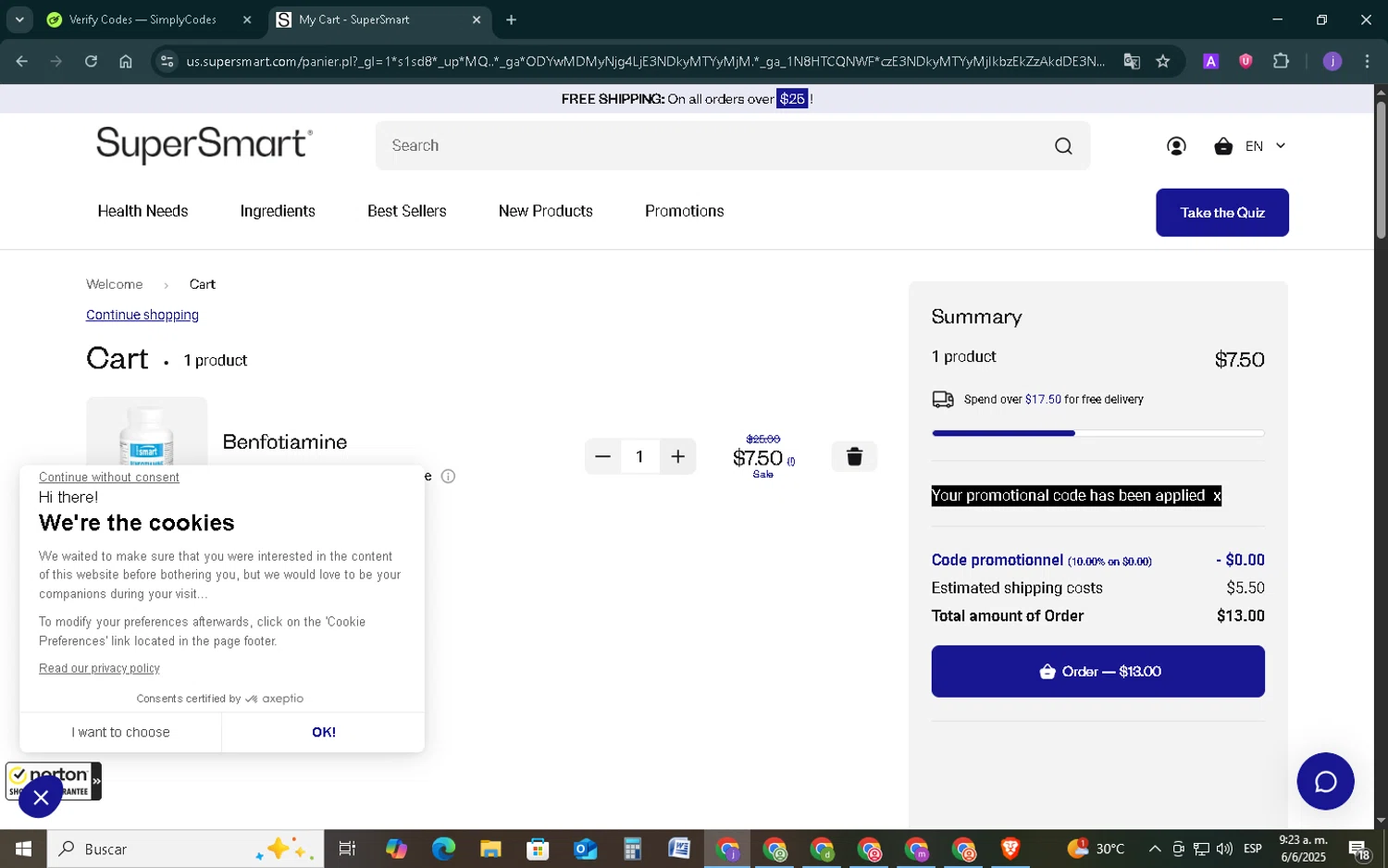Bookmark this page with the star
1388x868 pixels.
(1163, 62)
